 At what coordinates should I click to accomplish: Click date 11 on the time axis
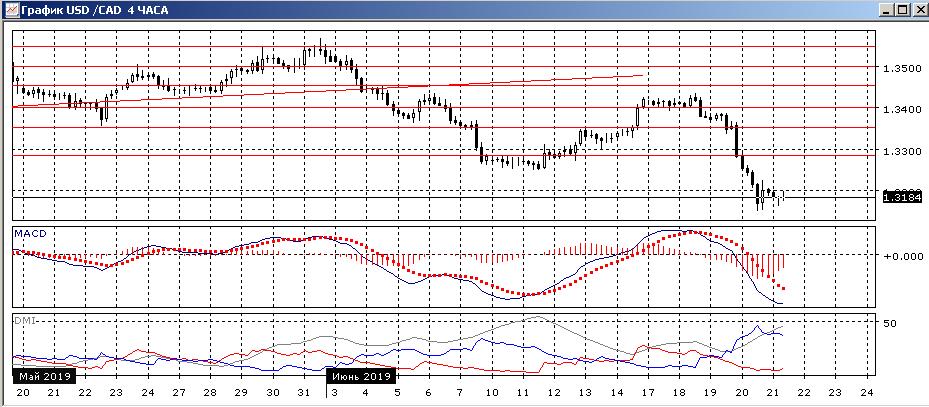(521, 394)
